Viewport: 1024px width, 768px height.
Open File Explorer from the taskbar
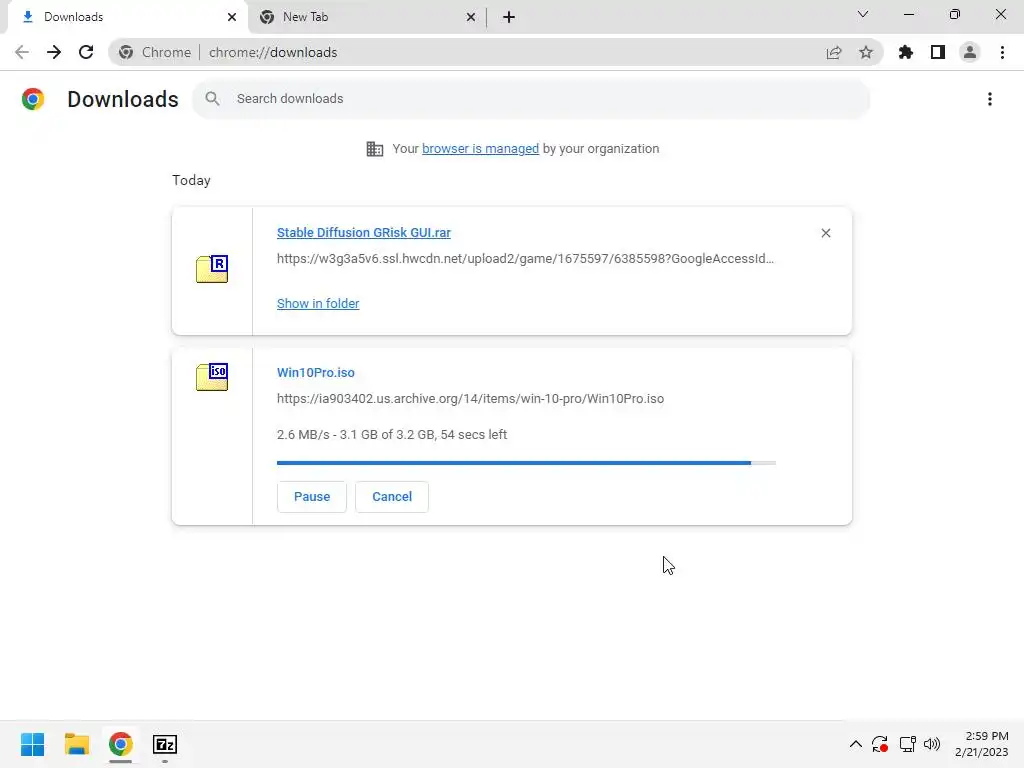[x=76, y=744]
